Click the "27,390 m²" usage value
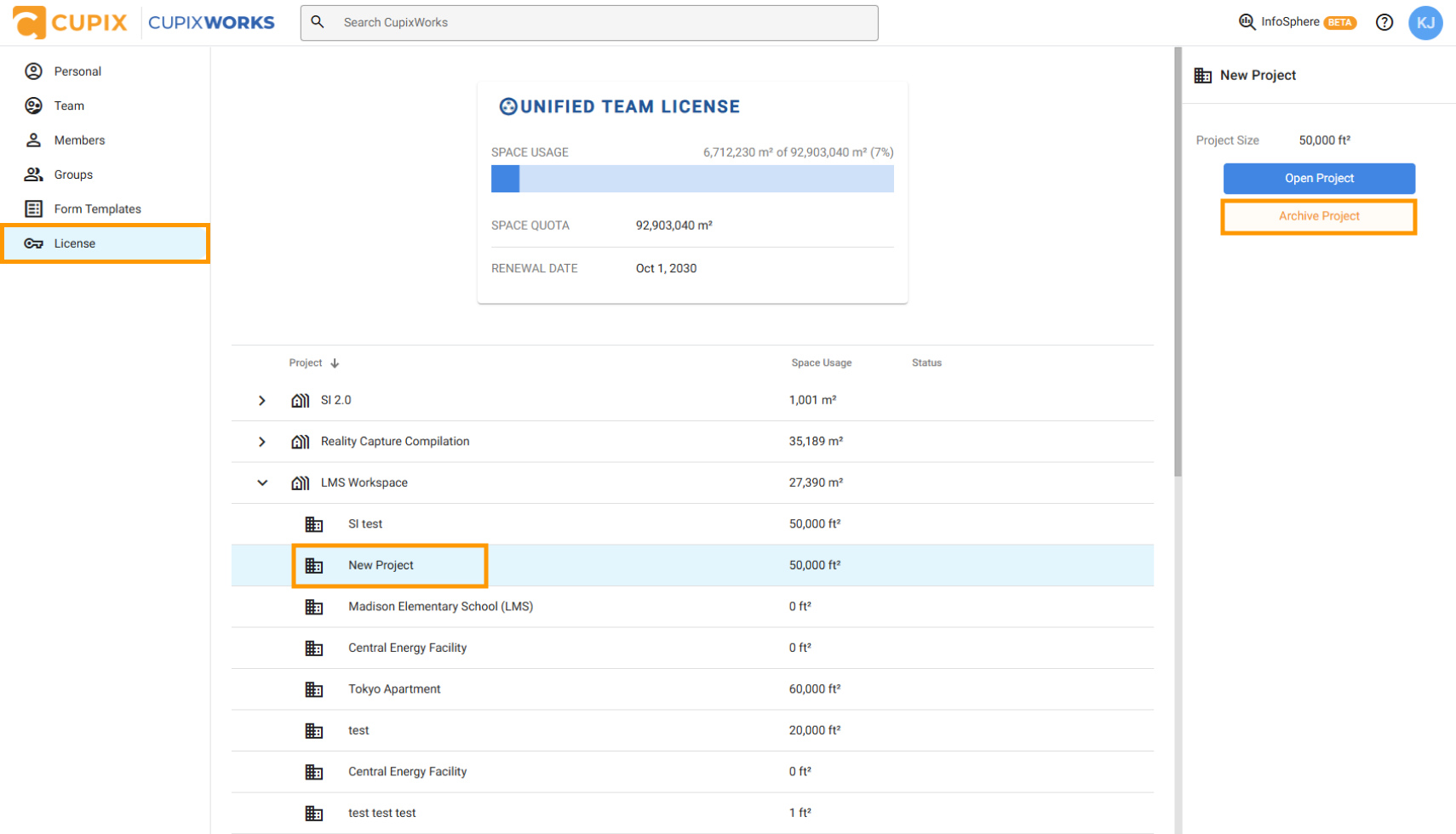The image size is (1456, 834). pyautogui.click(x=816, y=483)
